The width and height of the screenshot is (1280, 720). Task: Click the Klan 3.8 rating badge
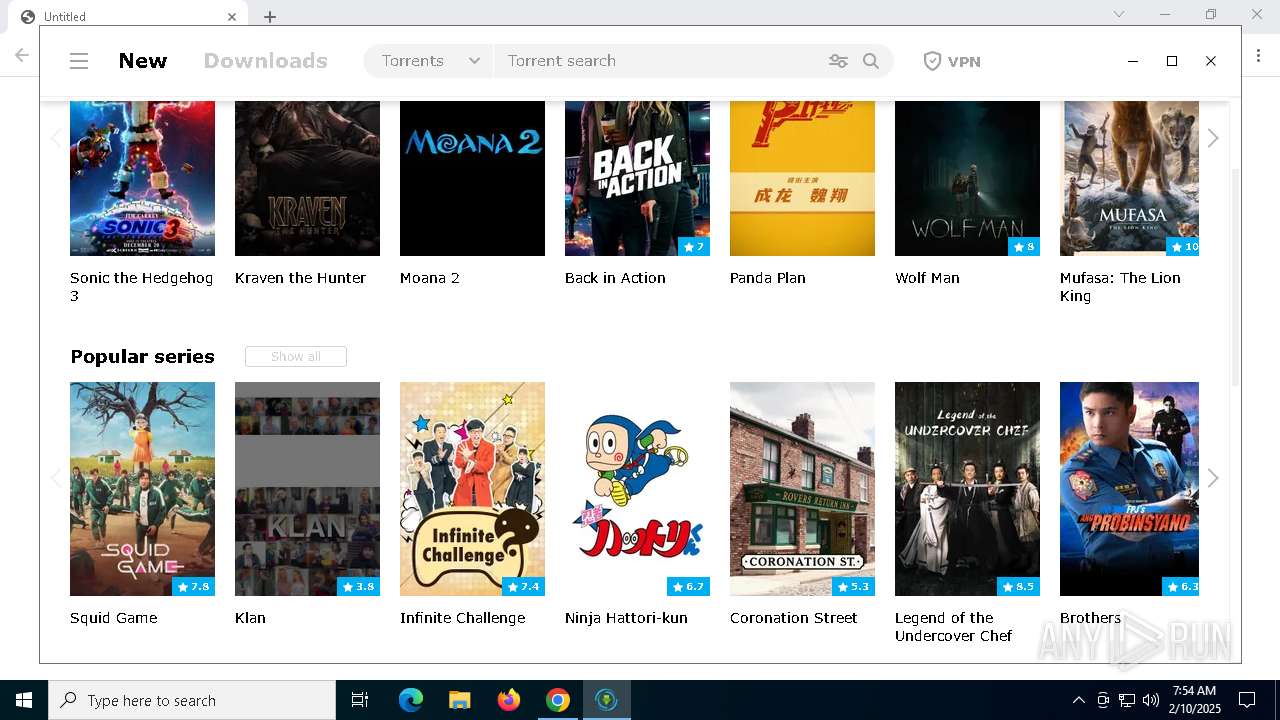point(358,587)
